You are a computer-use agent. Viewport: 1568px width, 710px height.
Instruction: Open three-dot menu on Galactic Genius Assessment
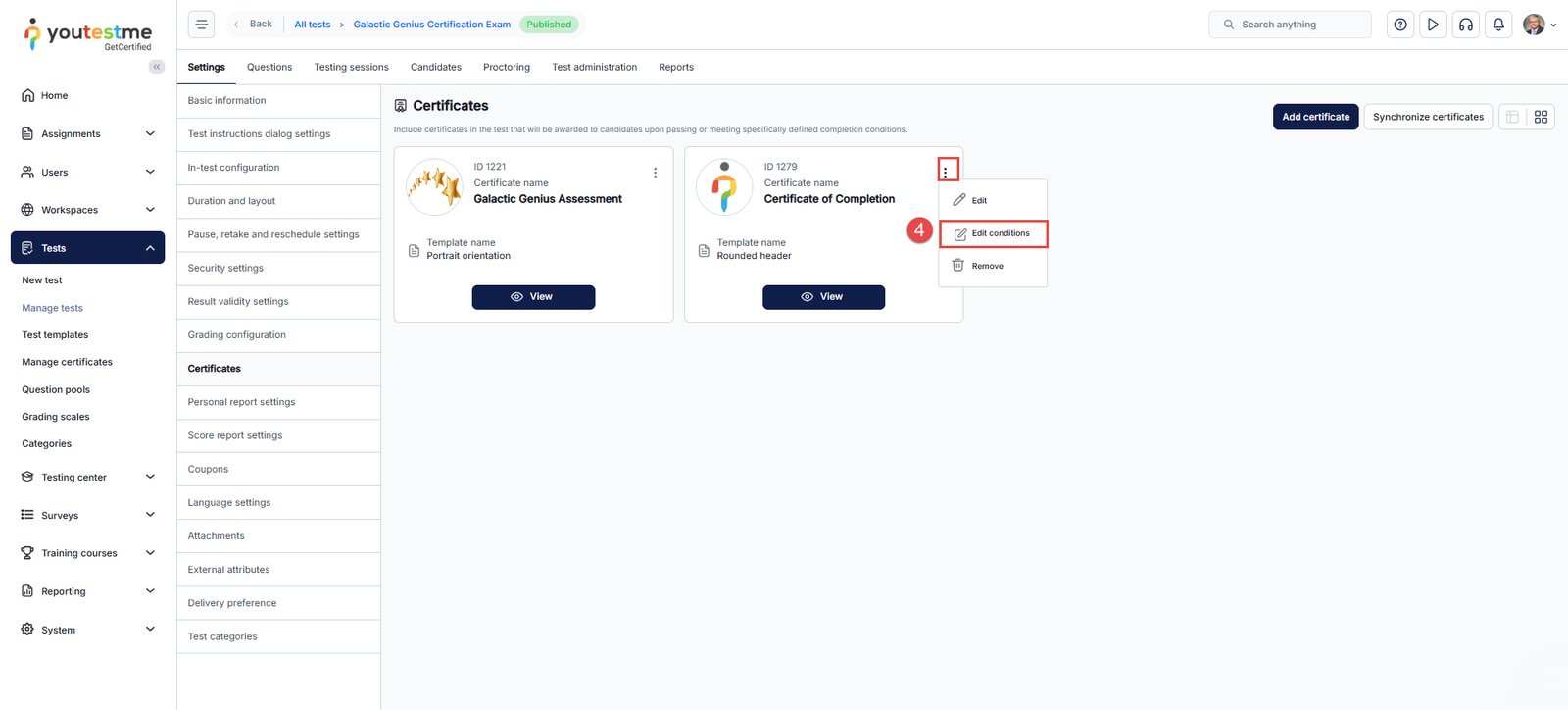pos(655,173)
